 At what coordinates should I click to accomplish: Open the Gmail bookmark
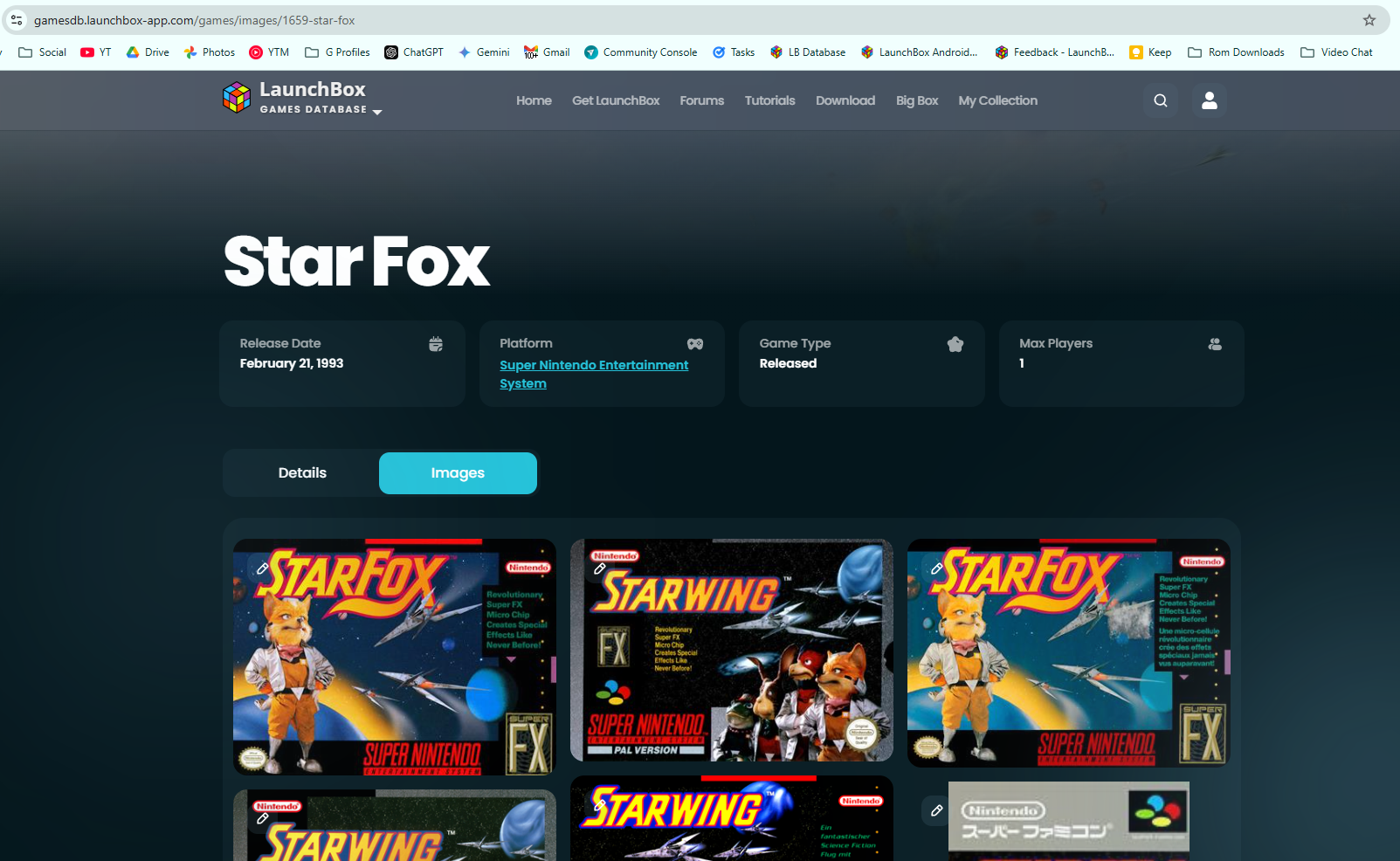click(547, 52)
